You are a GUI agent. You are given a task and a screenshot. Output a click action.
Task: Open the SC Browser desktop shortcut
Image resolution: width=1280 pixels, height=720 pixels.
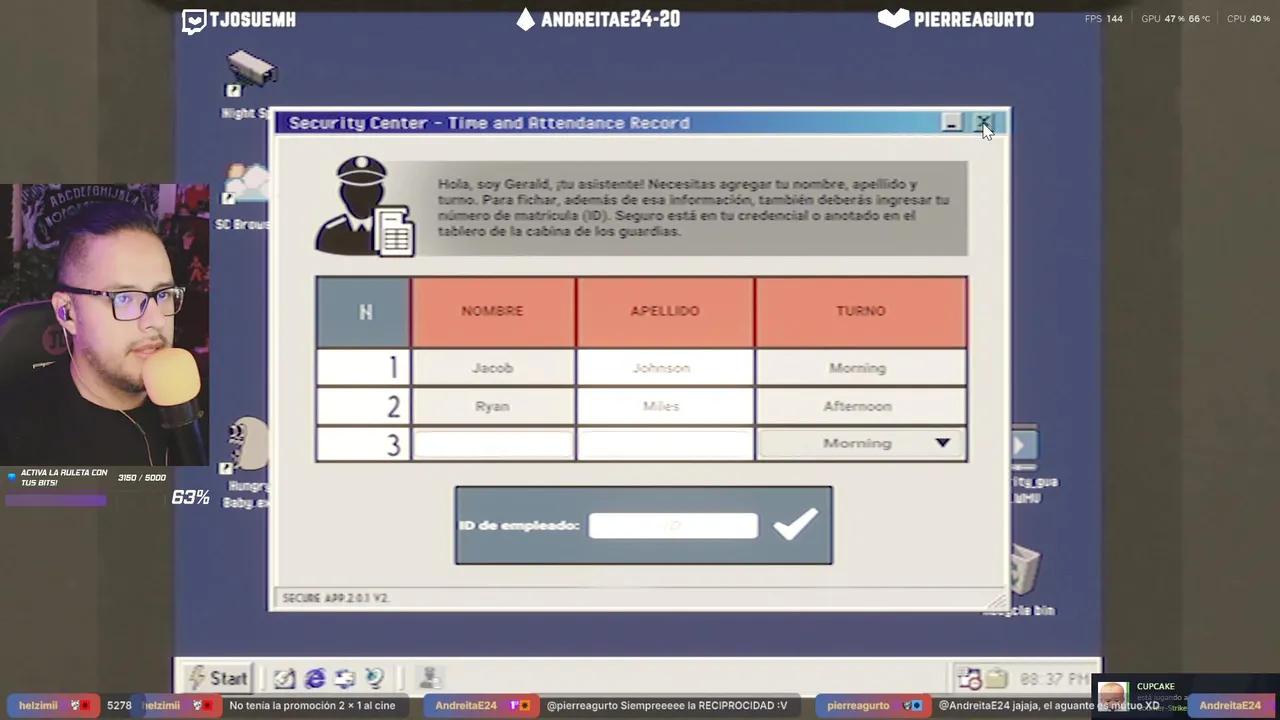245,197
